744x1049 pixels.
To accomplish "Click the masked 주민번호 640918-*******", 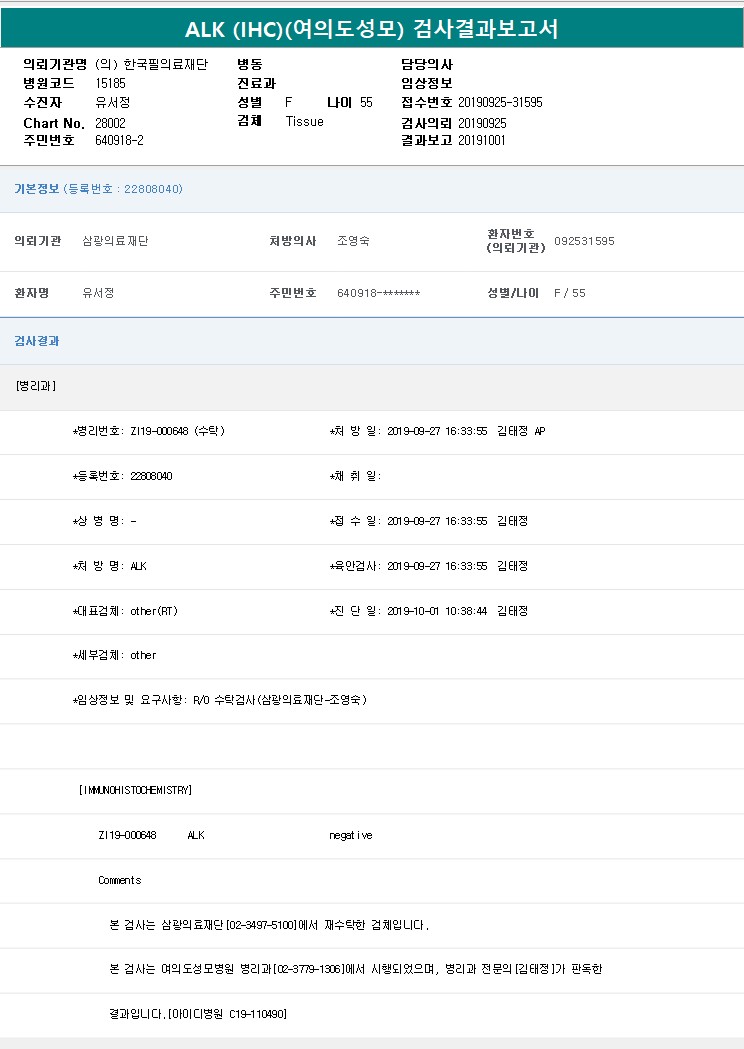I will pos(378,293).
